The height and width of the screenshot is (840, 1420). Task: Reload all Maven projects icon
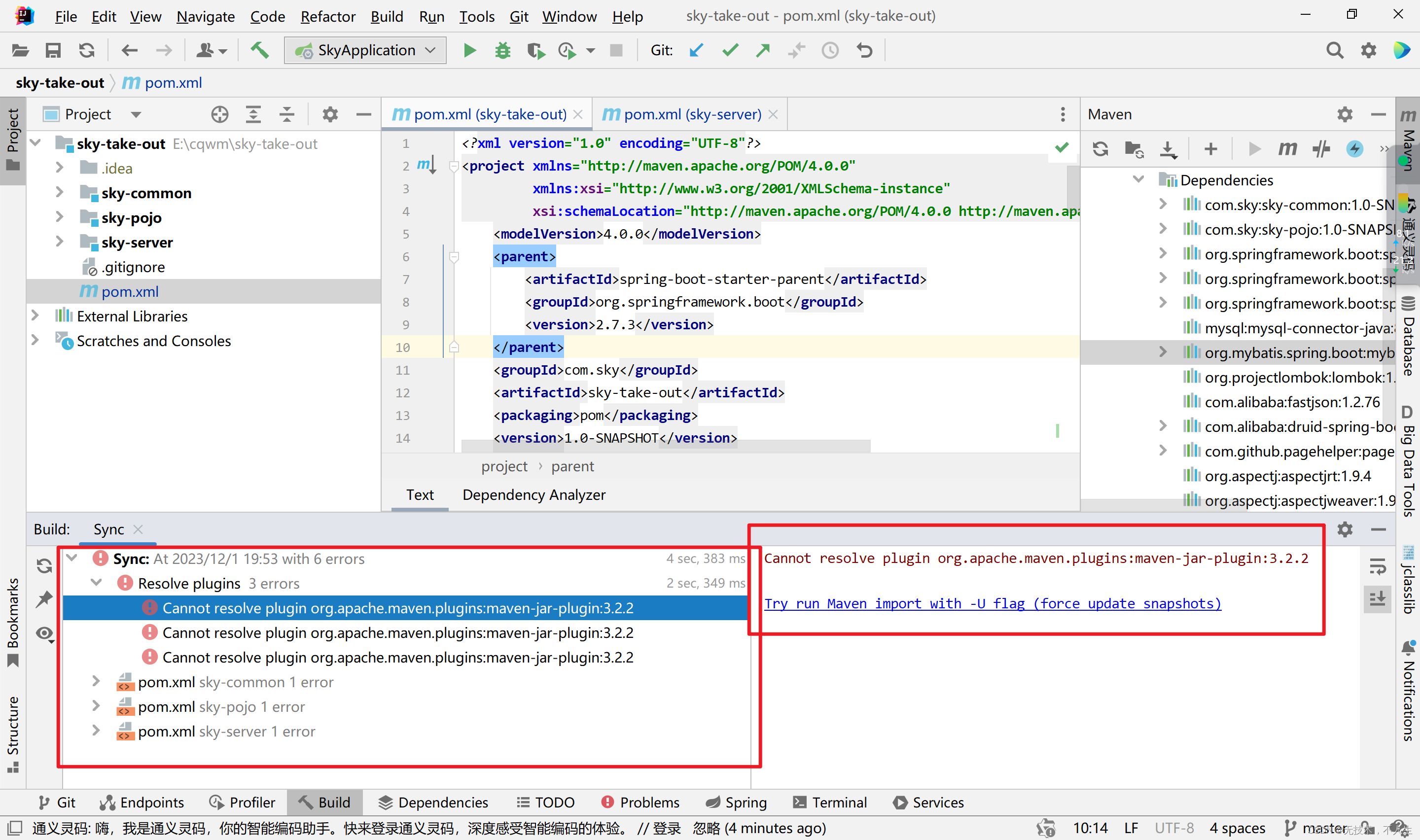point(1100,149)
